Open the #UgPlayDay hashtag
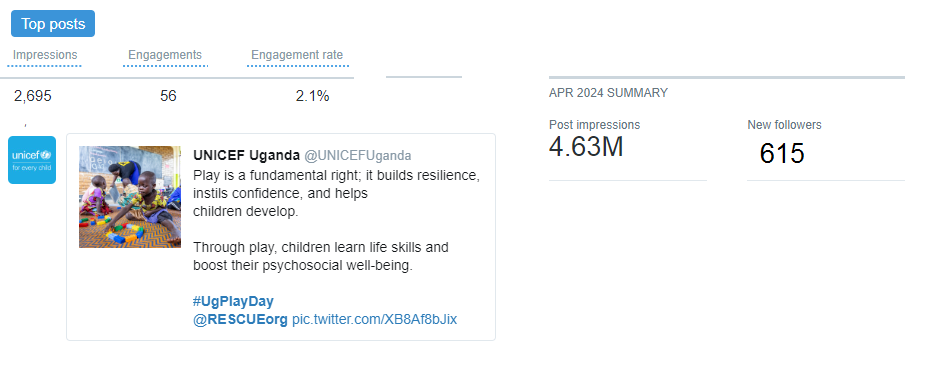This screenshot has width=937, height=365. (x=233, y=301)
